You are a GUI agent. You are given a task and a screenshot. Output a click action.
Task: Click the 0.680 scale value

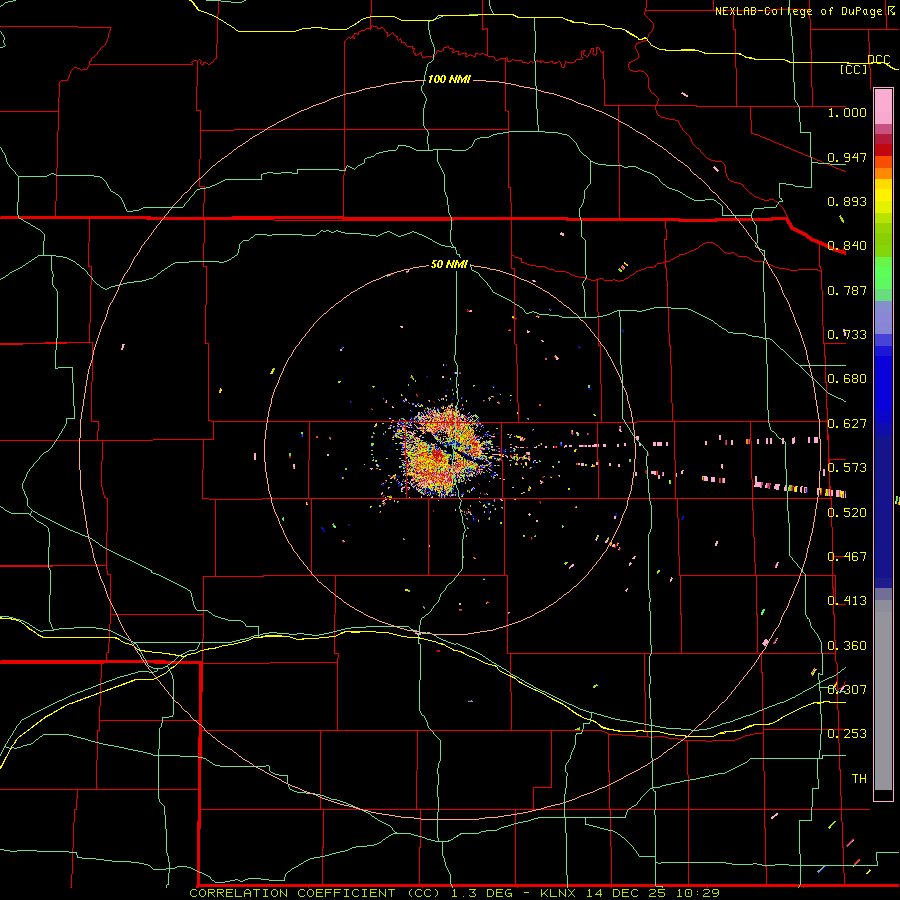[x=847, y=379]
